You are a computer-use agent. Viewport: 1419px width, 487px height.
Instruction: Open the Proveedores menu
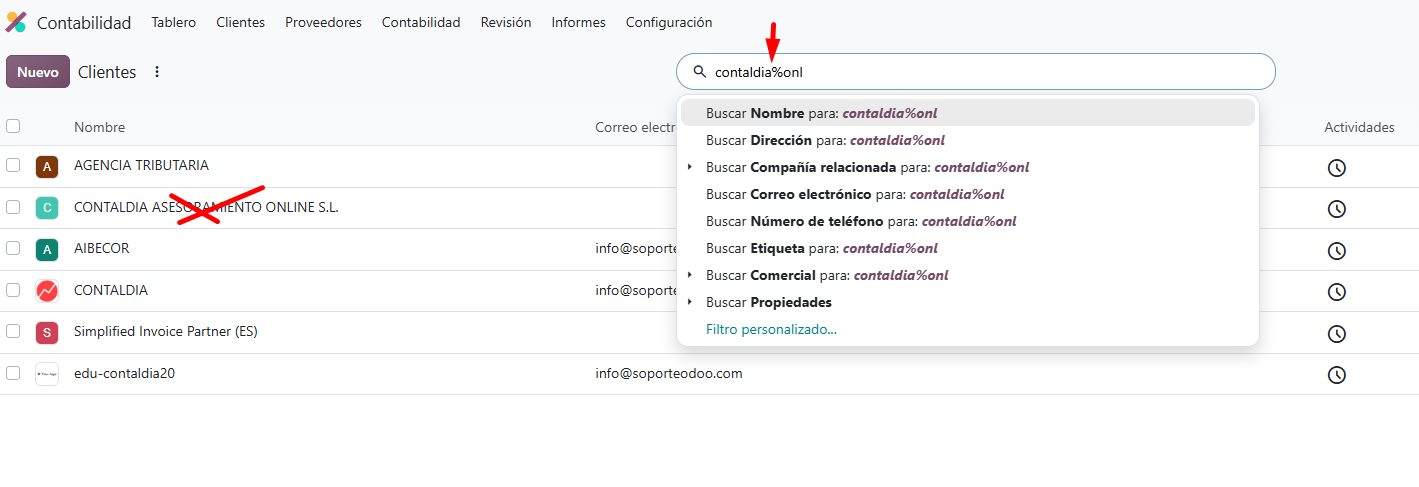click(x=323, y=22)
